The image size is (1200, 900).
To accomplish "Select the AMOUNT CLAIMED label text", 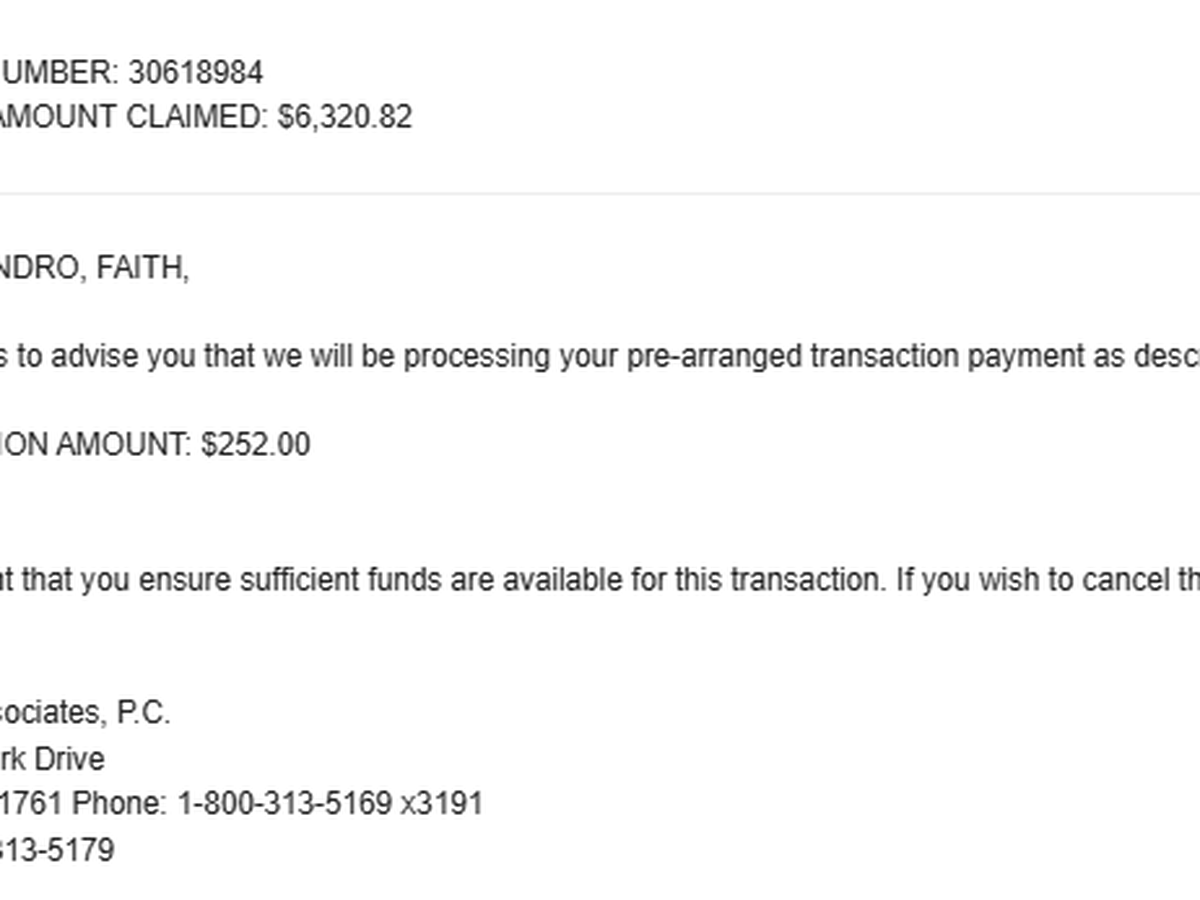I will 130,117.
